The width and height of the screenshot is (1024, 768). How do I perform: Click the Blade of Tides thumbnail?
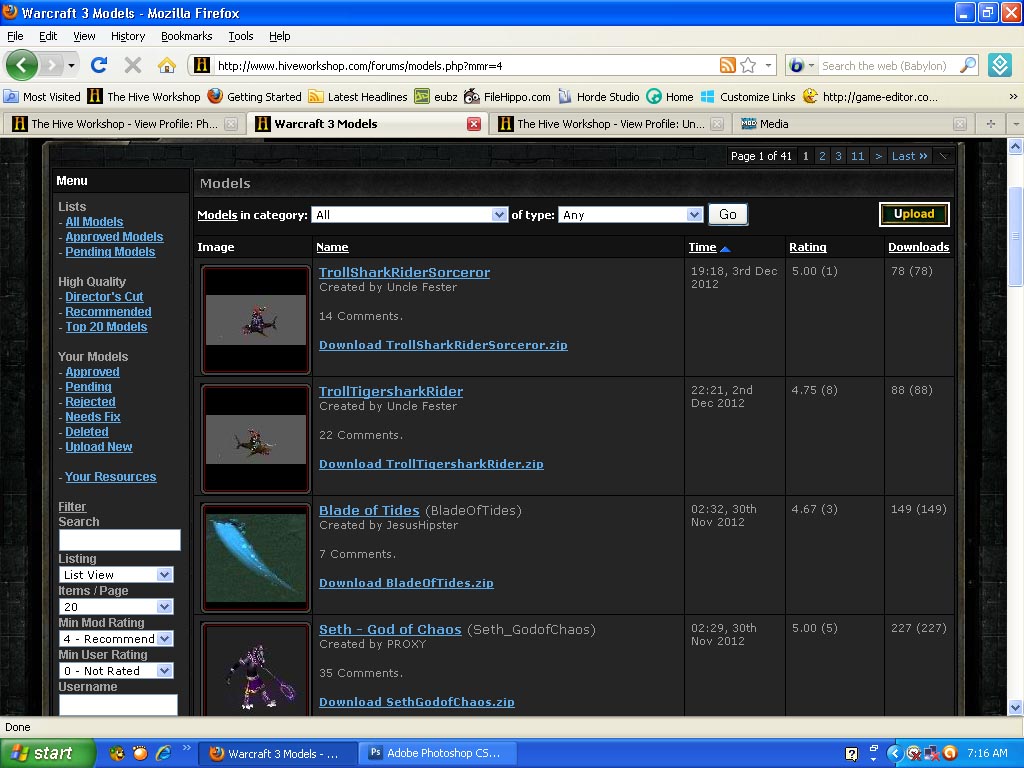point(256,558)
